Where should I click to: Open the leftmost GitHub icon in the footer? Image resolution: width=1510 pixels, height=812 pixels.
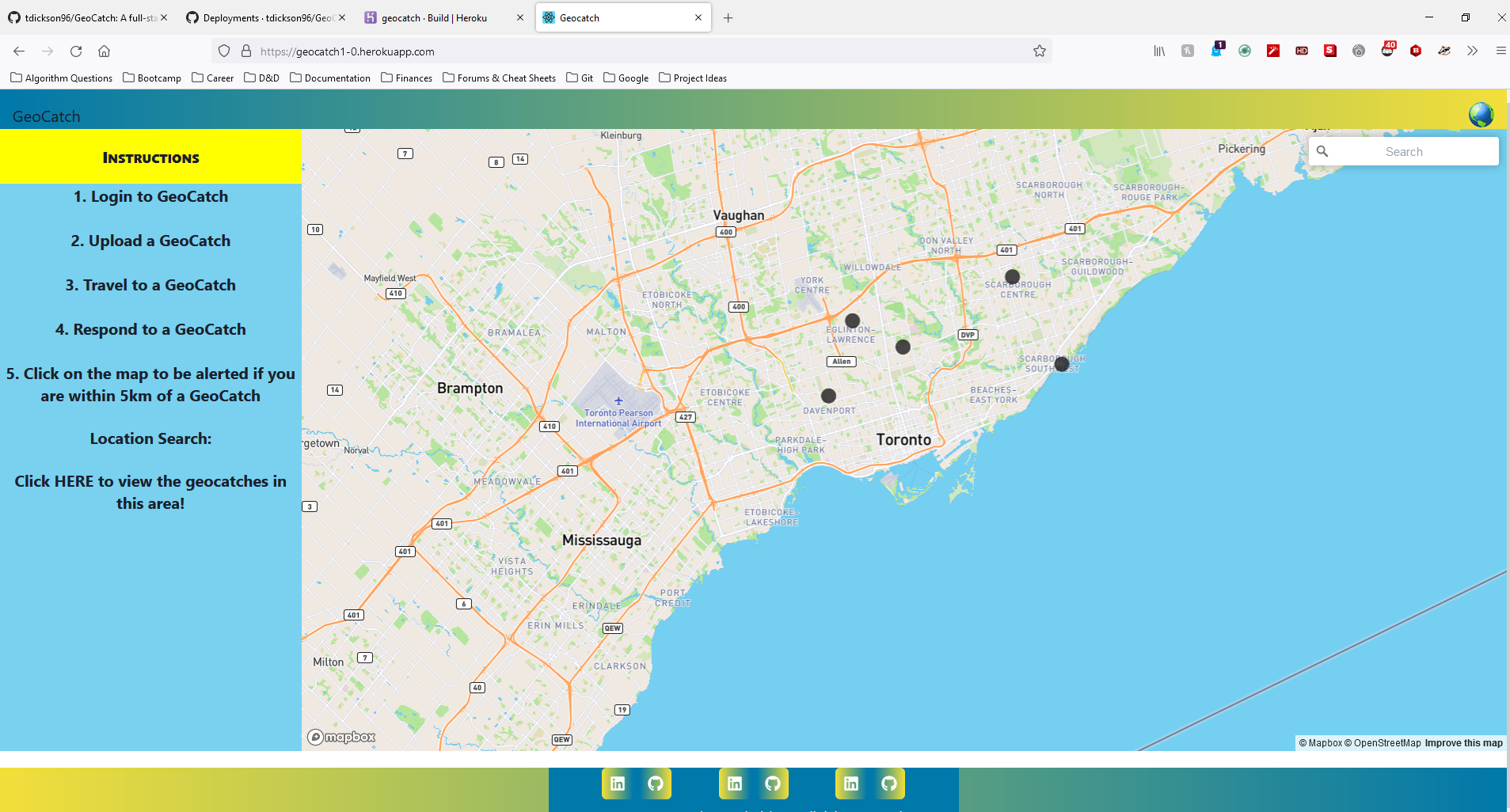[x=656, y=784]
